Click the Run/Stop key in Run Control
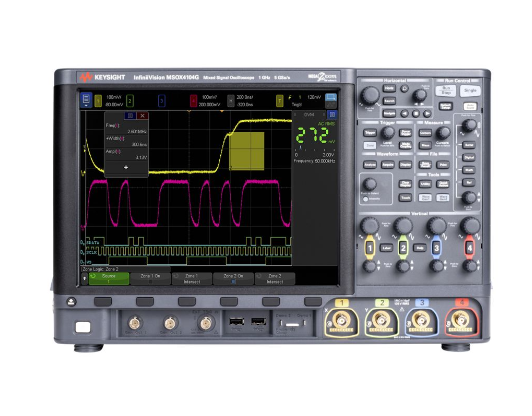The height and width of the screenshot is (416, 532). pos(445,91)
